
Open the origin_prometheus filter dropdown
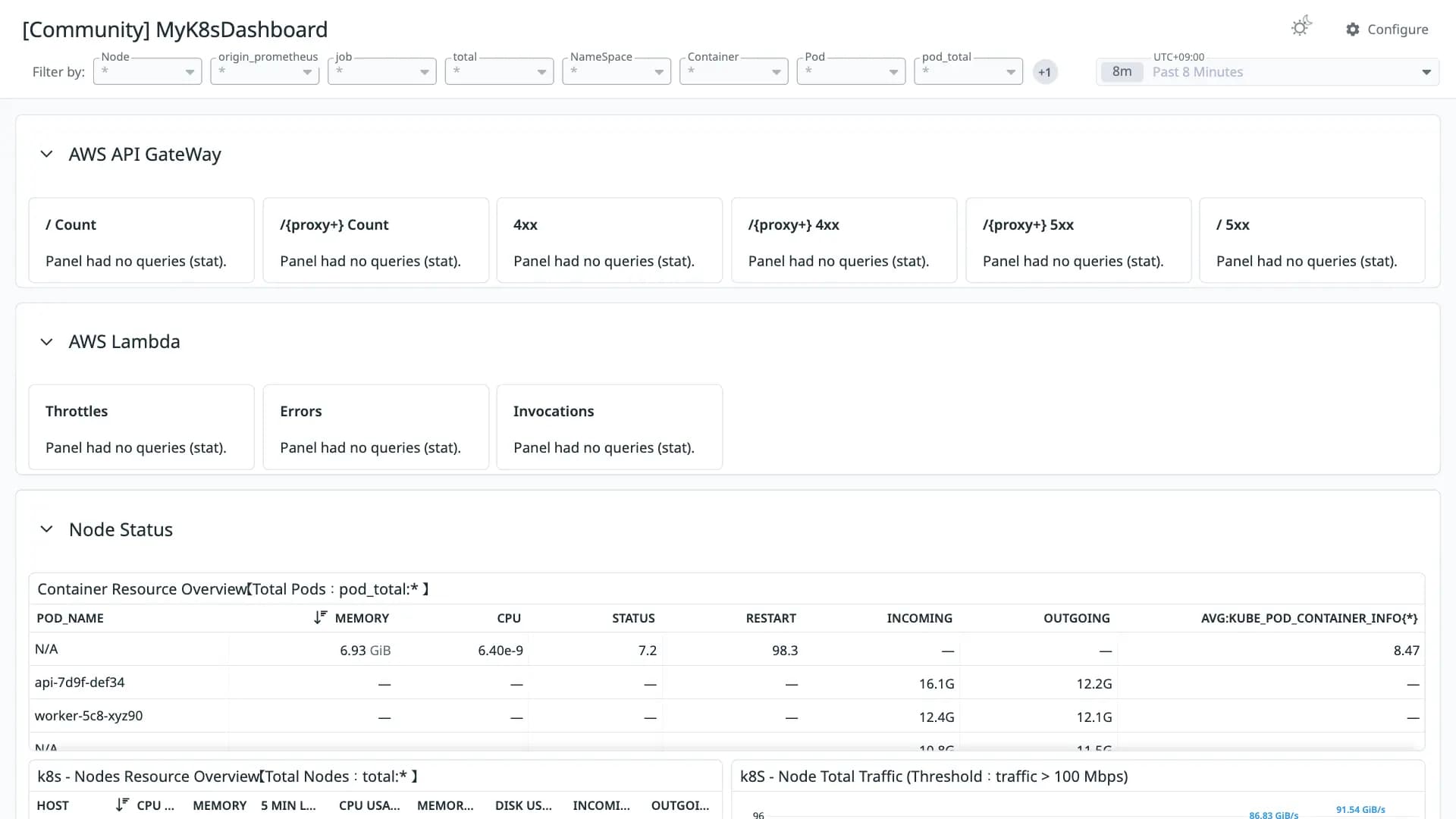point(265,71)
